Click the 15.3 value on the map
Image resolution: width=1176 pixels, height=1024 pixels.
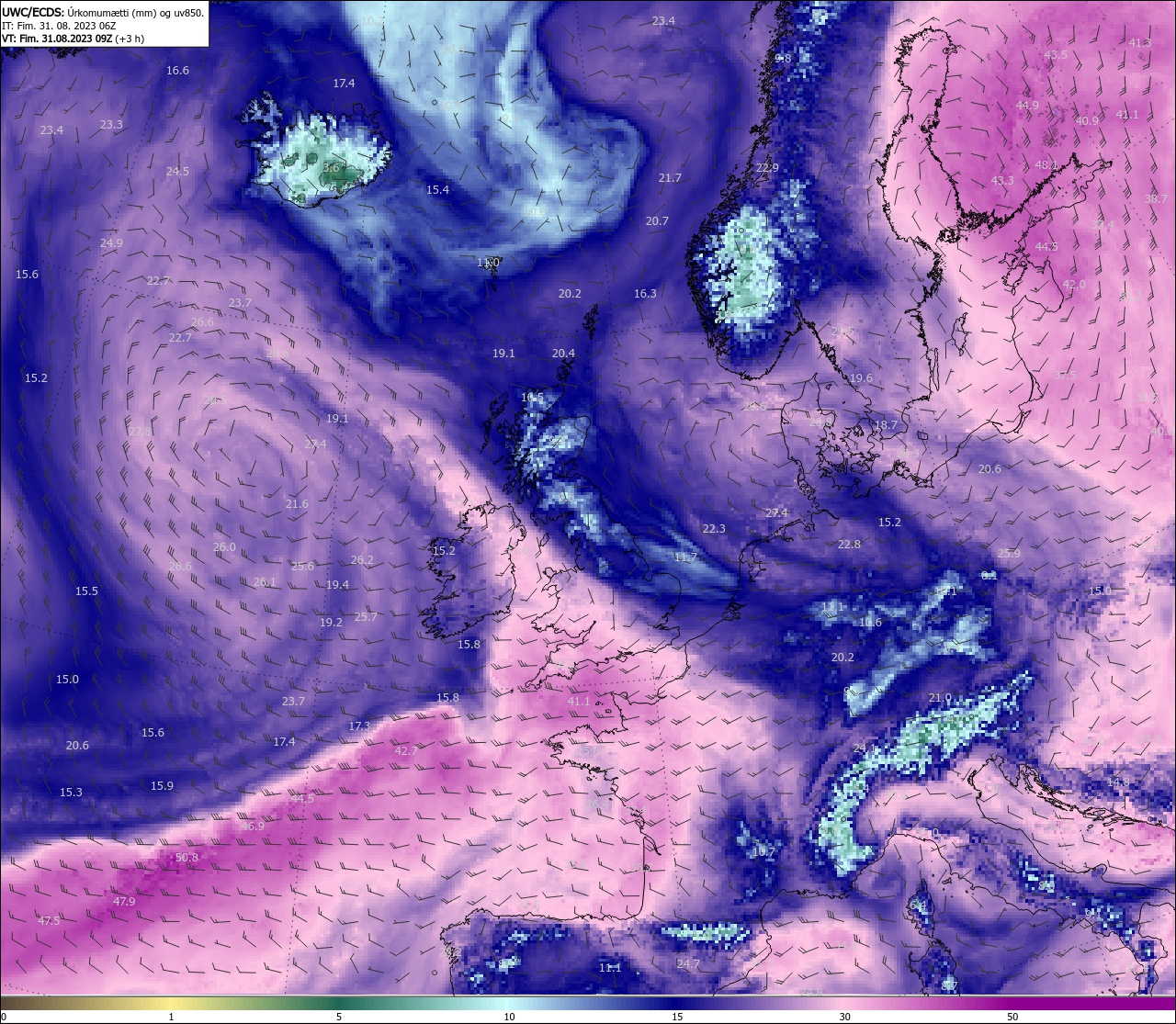(71, 793)
